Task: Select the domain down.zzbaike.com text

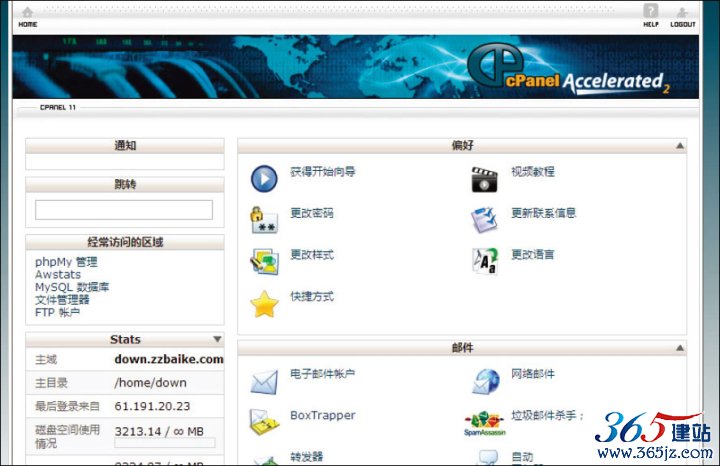Action: click(169, 359)
